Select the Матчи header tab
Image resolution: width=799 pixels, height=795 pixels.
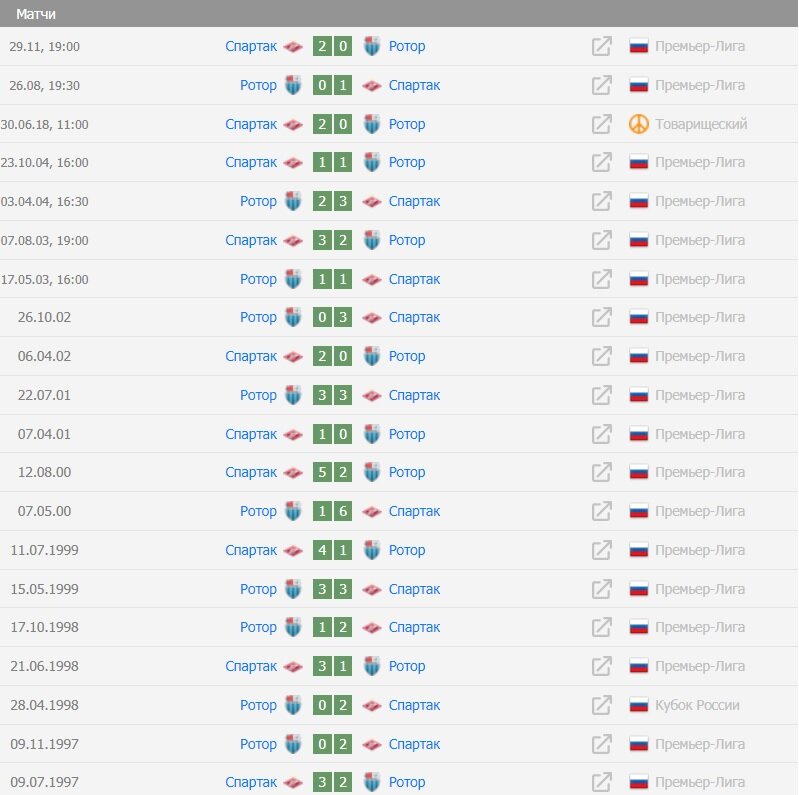point(36,14)
